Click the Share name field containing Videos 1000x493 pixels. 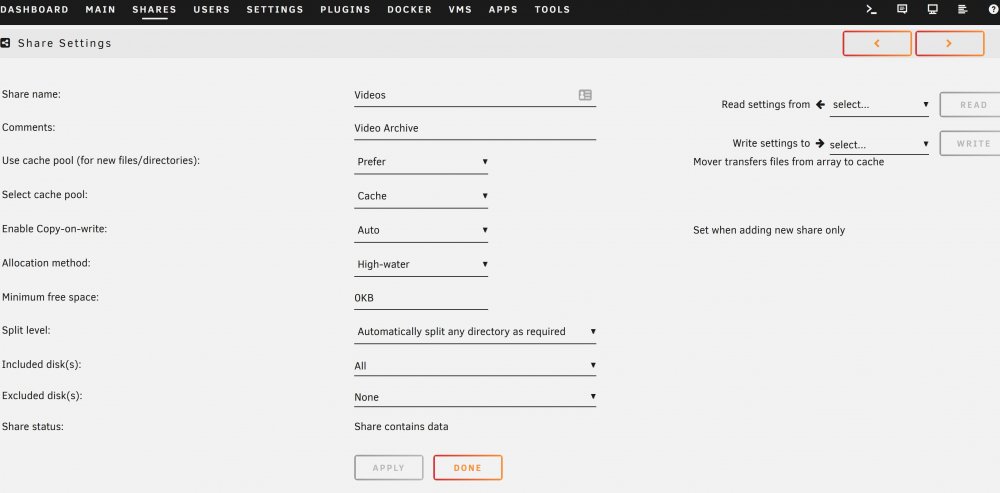click(x=475, y=95)
